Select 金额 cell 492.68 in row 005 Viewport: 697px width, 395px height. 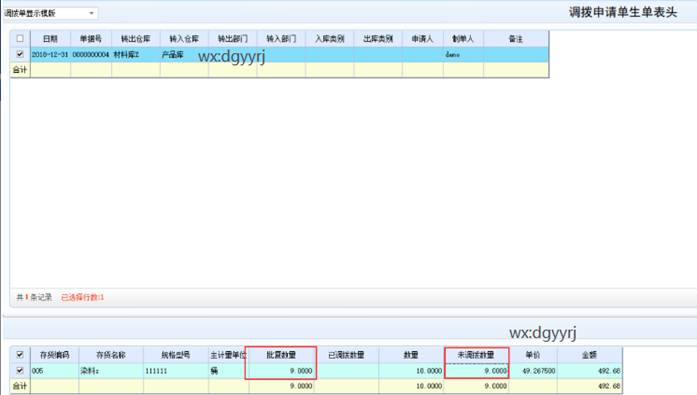[589, 371]
